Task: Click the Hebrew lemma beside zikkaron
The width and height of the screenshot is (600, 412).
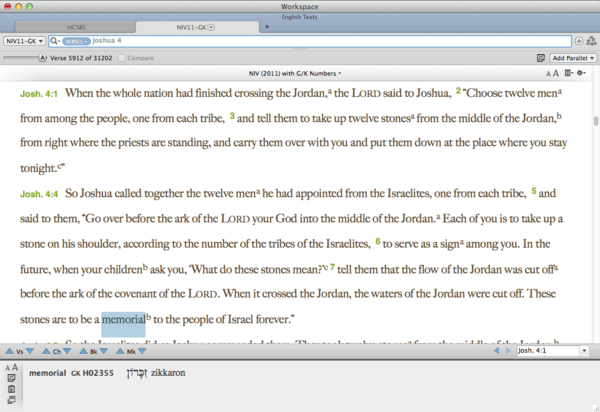Action: [x=137, y=373]
